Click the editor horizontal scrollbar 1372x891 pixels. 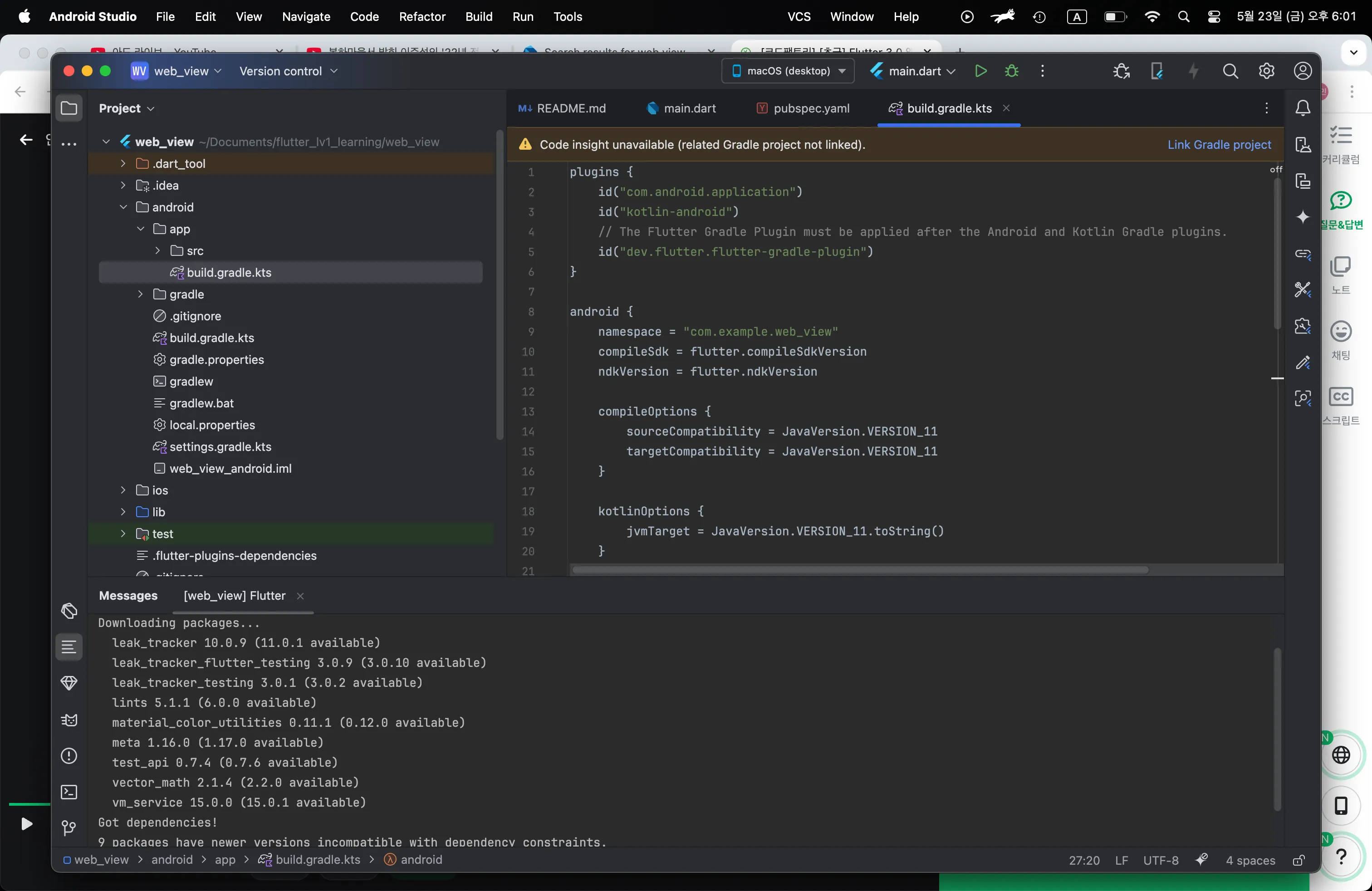point(860,570)
